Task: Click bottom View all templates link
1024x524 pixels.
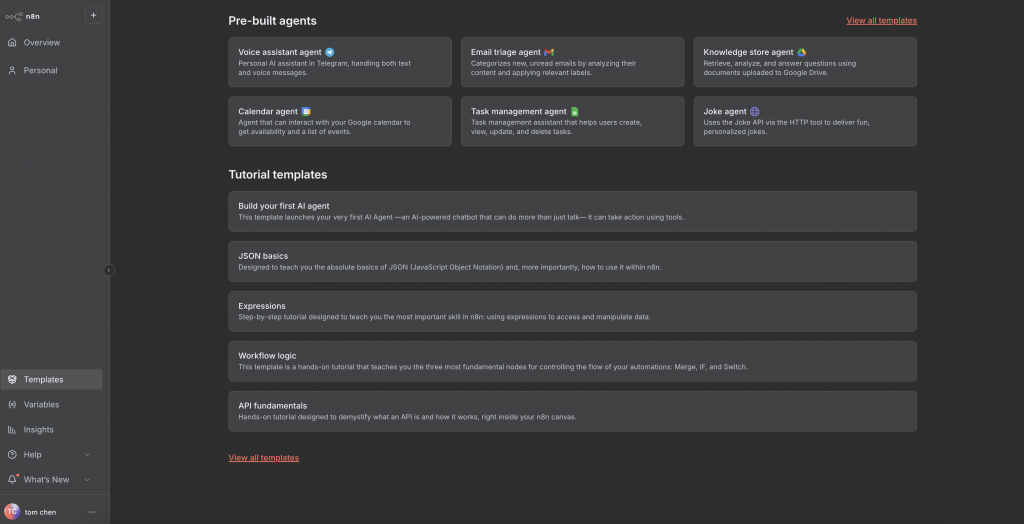Action: point(263,458)
